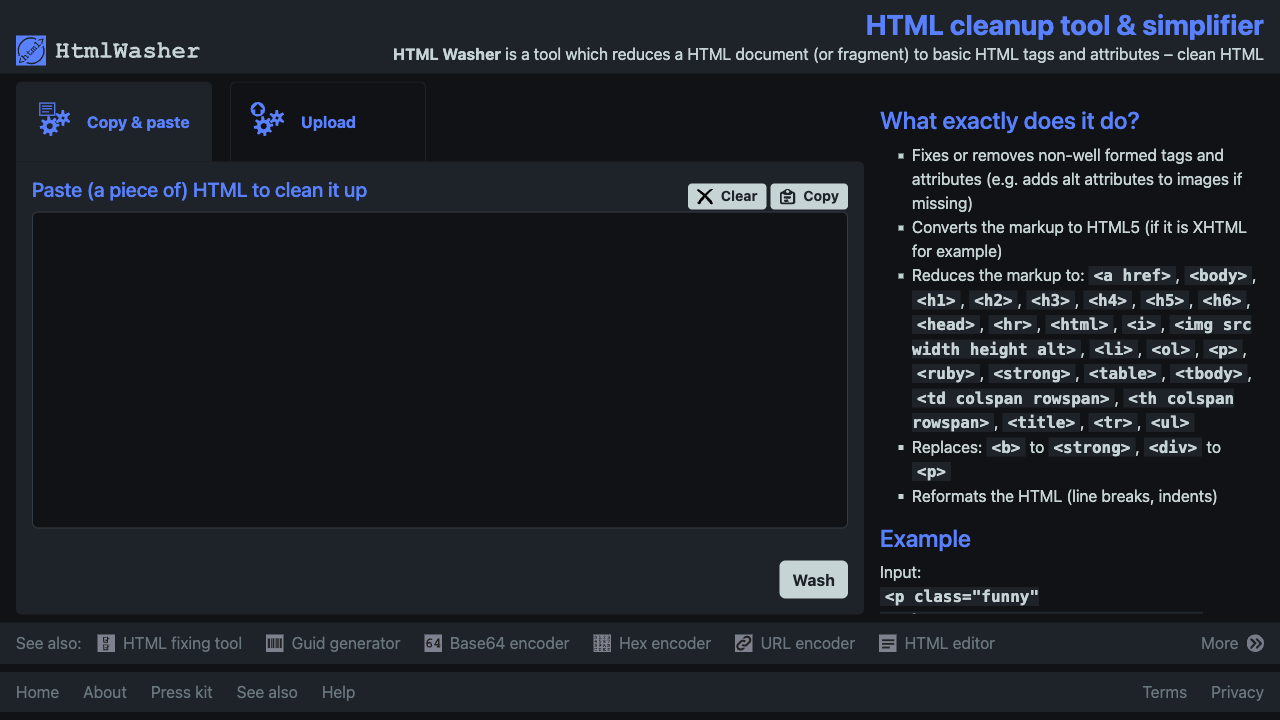This screenshot has height=720, width=1280.
Task: Click the Guid generator barcode icon
Action: (x=274, y=643)
